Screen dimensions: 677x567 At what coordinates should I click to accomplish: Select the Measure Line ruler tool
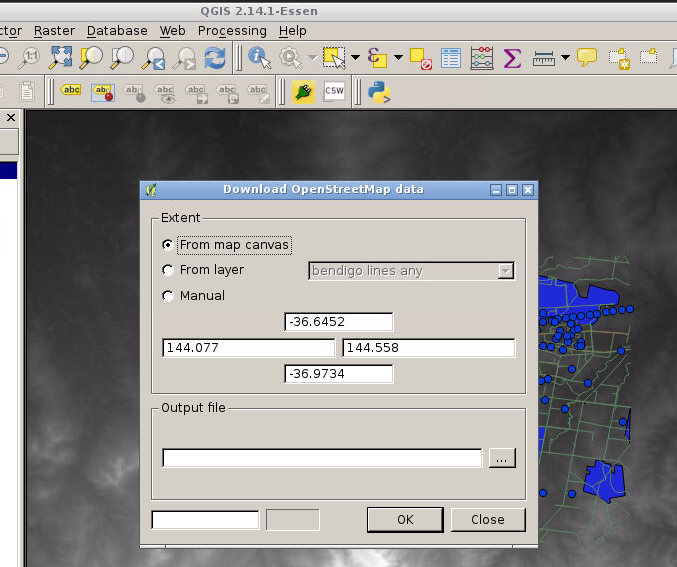tap(544, 58)
